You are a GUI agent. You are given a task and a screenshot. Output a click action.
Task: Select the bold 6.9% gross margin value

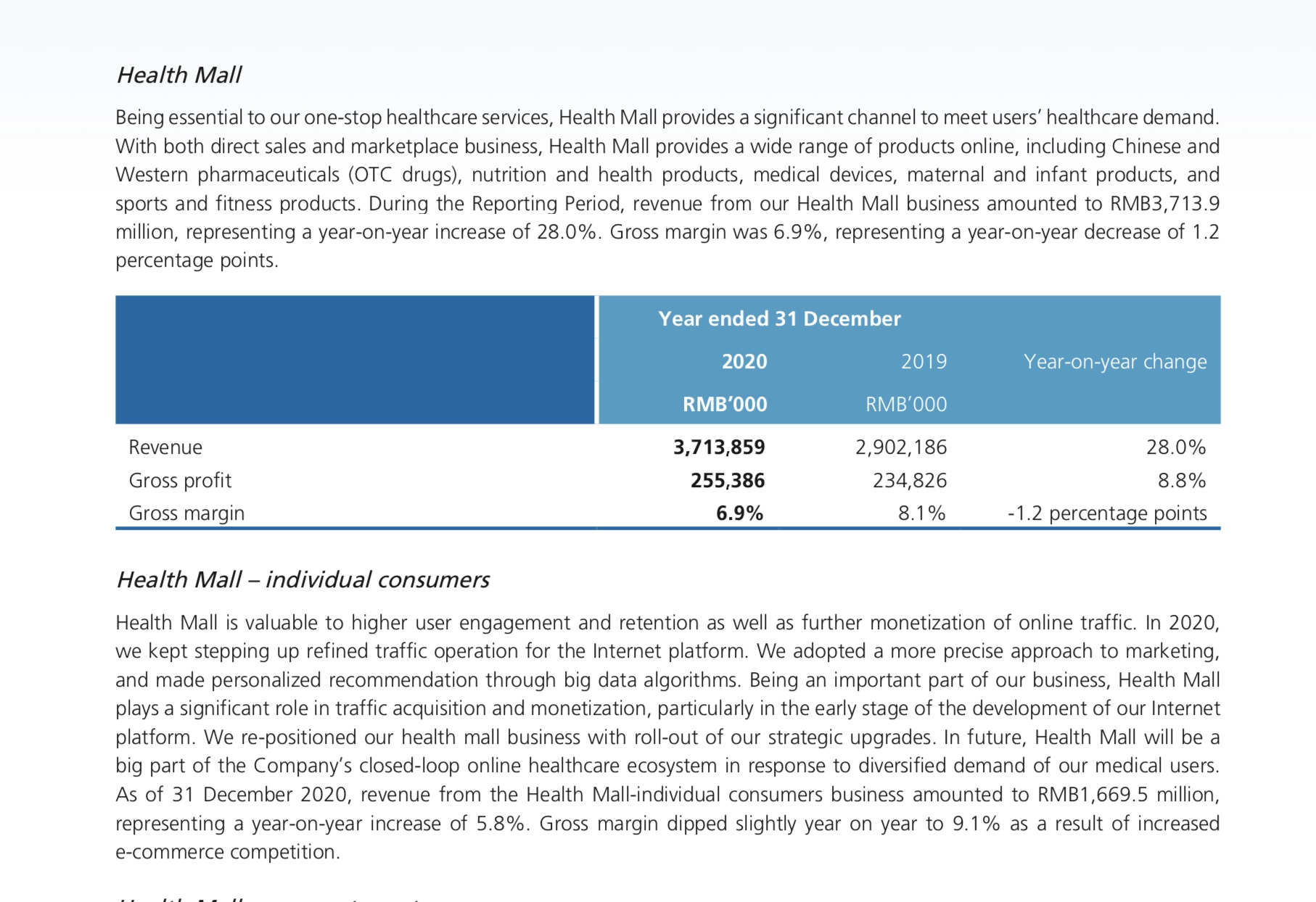click(739, 513)
